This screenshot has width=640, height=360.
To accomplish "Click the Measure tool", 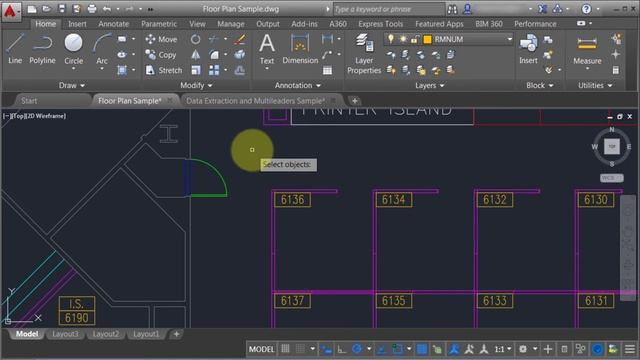I will [x=587, y=50].
